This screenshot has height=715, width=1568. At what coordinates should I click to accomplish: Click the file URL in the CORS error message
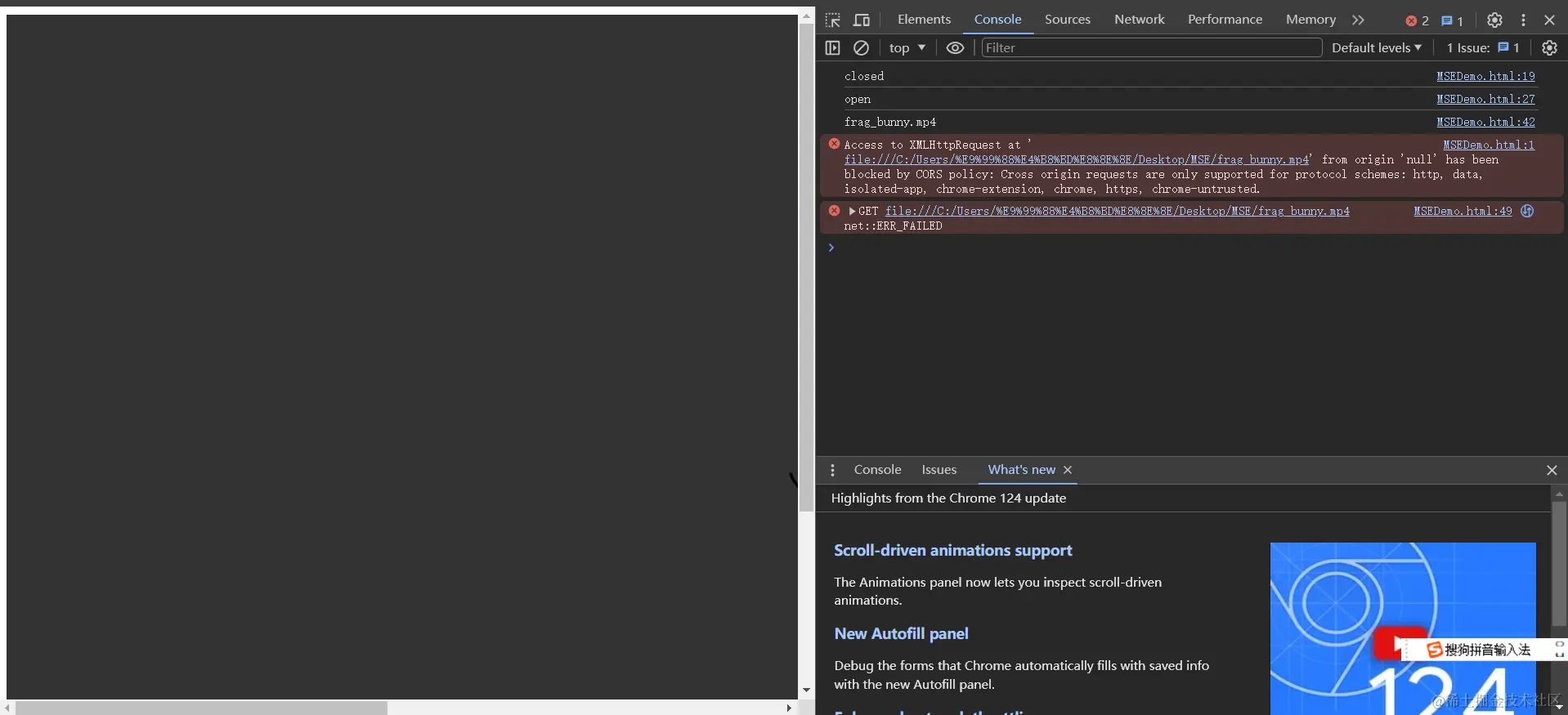[1077, 159]
